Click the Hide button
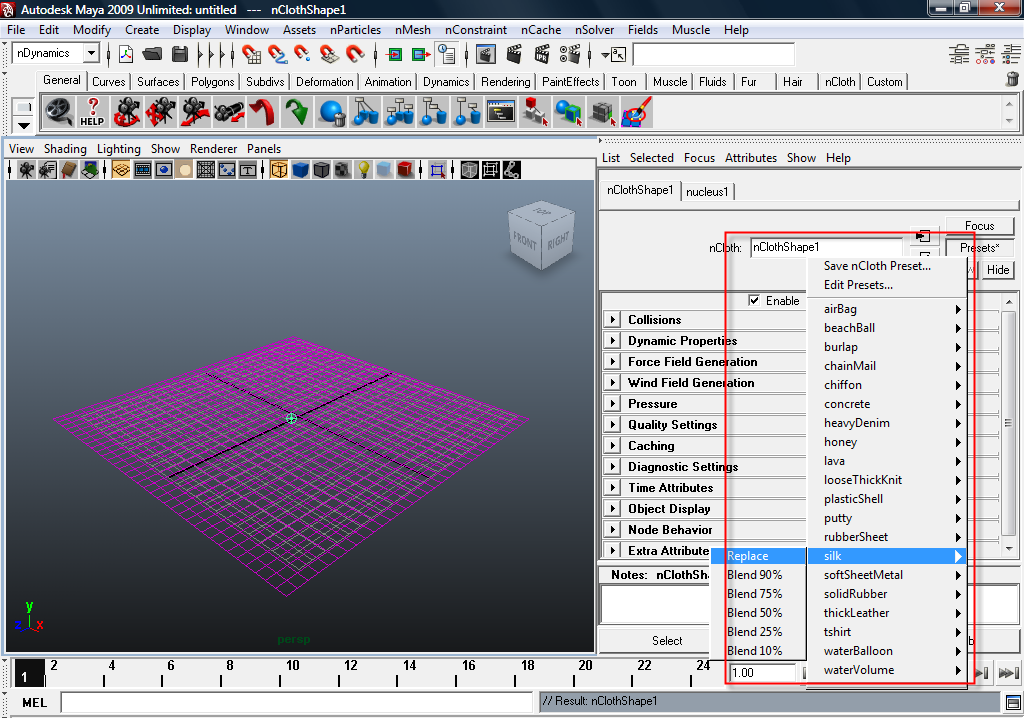1024x718 pixels. (998, 270)
